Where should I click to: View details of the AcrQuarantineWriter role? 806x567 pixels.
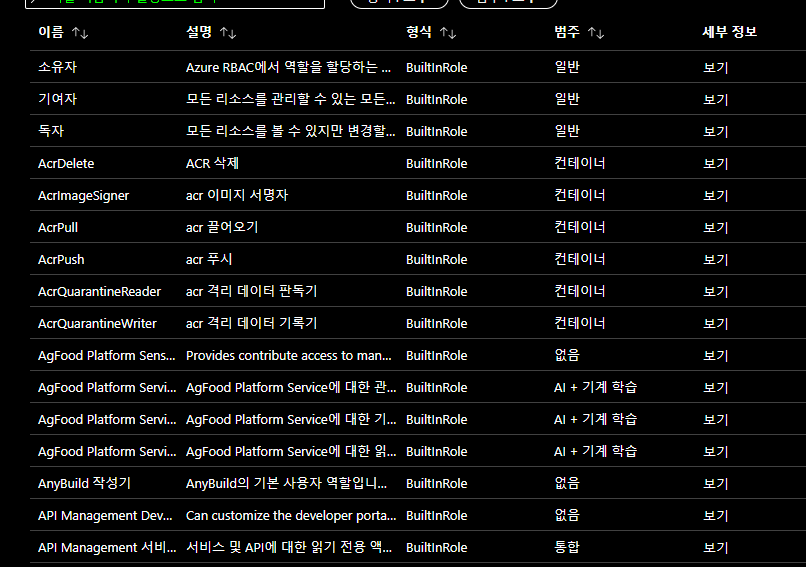[x=716, y=323]
